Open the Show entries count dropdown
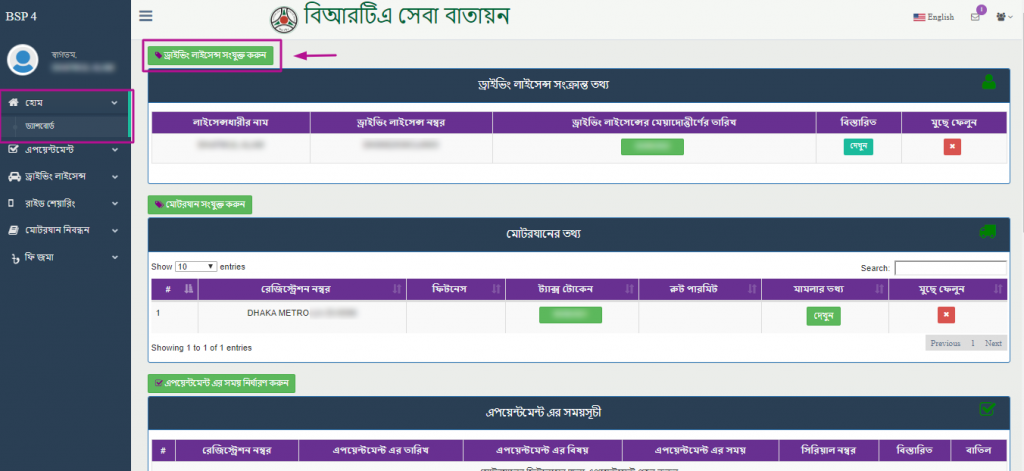The image size is (1024, 471). [x=197, y=267]
